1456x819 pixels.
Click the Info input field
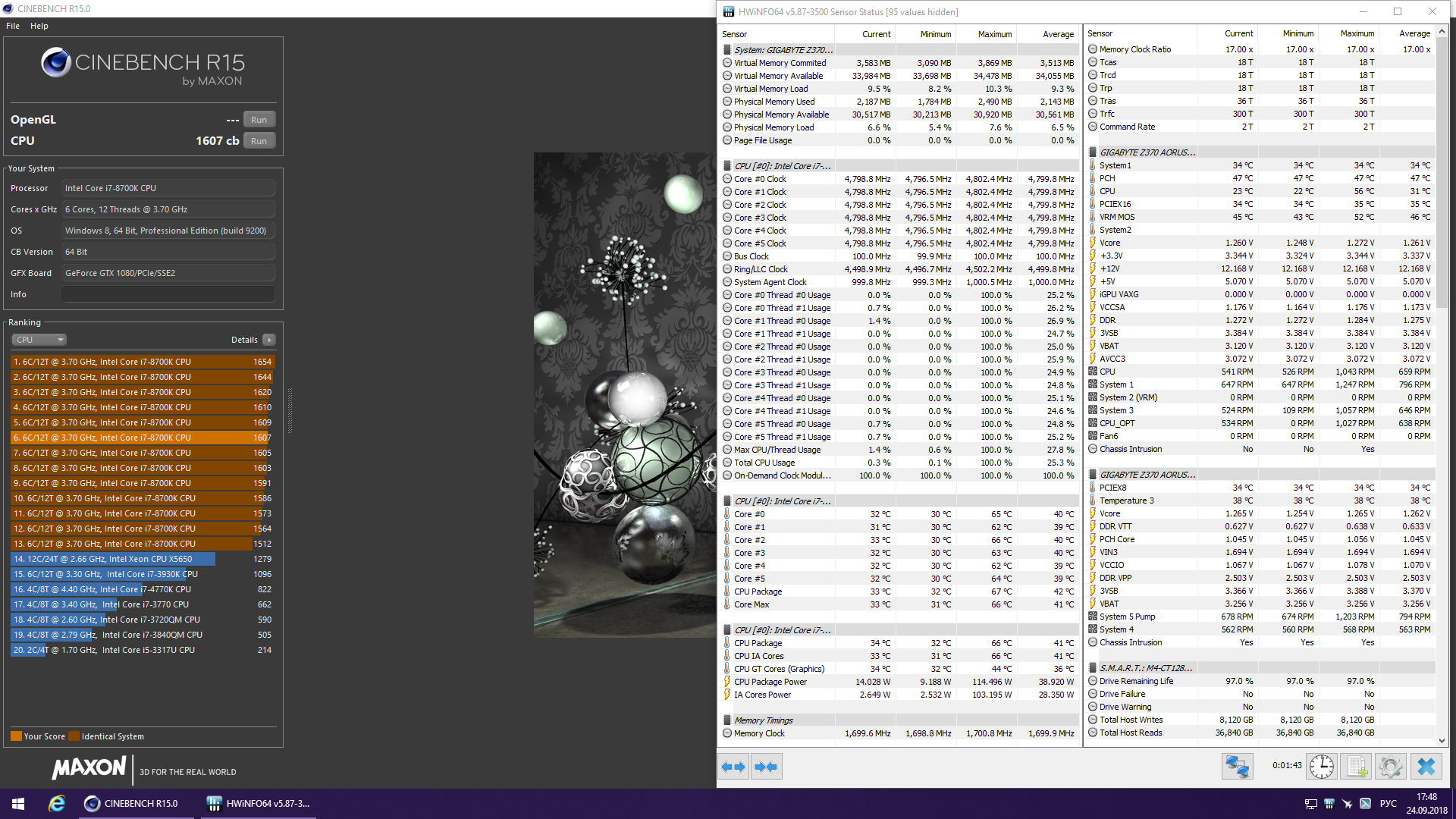point(168,294)
